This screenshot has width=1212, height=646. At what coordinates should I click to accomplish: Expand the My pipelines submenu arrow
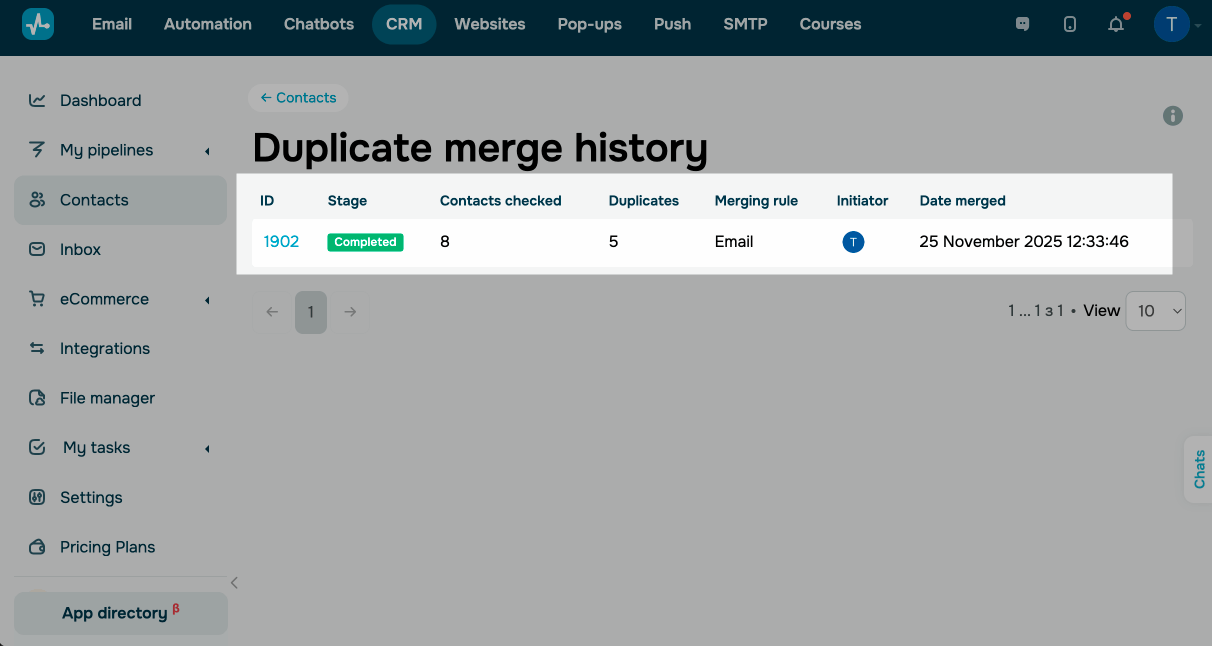click(207, 151)
